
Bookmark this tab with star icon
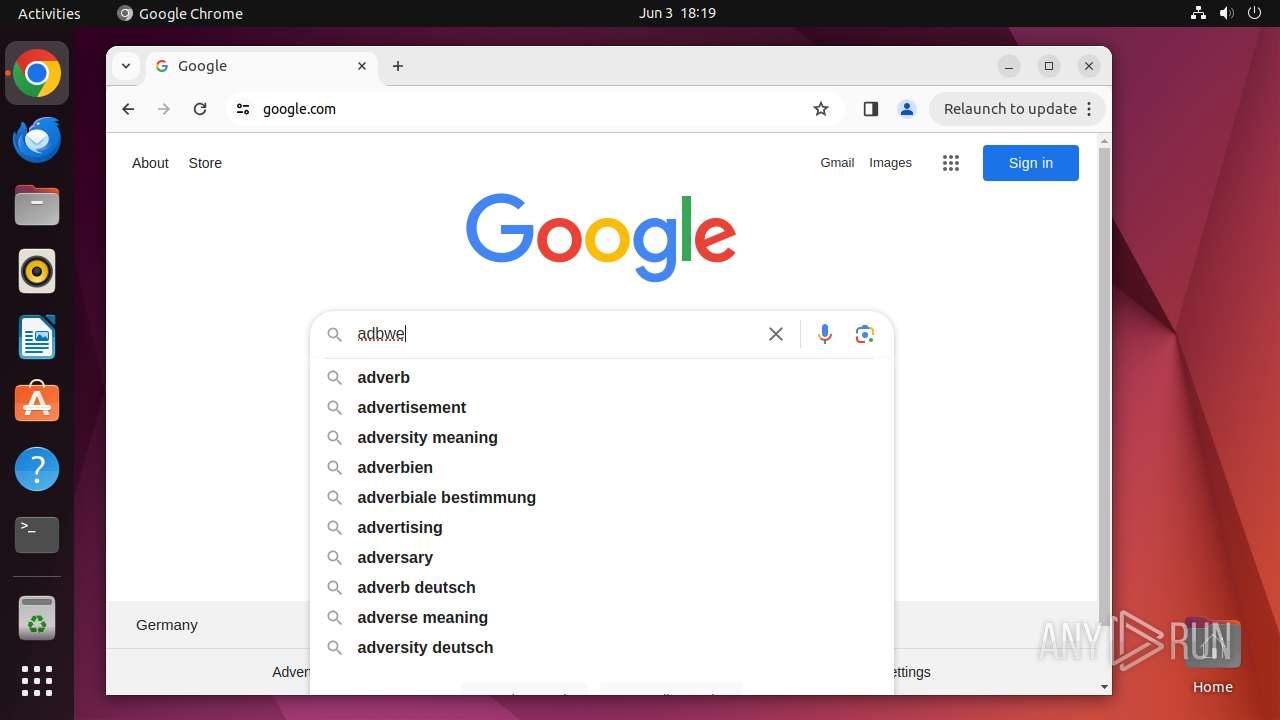click(x=821, y=109)
